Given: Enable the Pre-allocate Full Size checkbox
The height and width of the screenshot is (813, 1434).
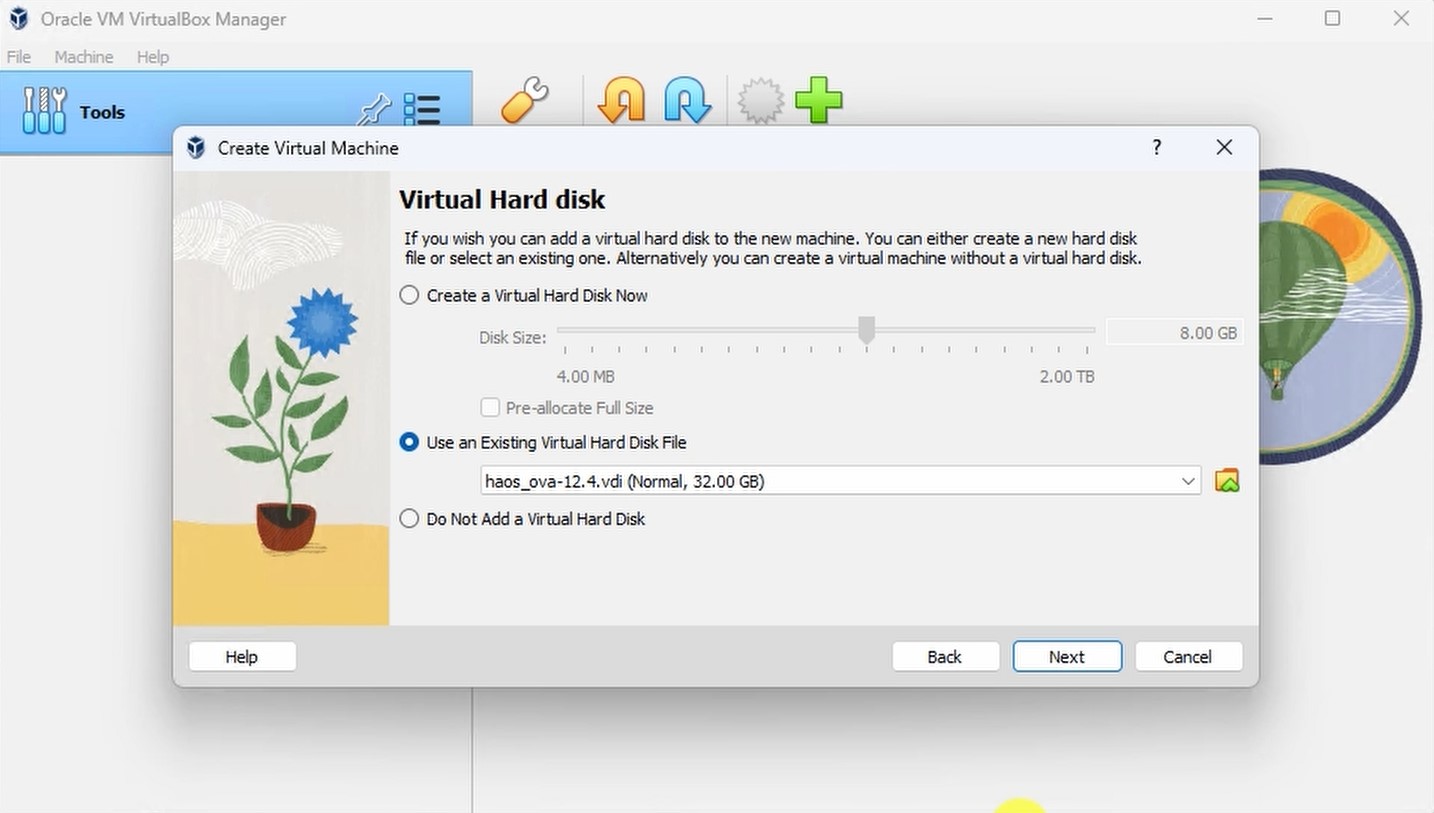Looking at the screenshot, I should click(x=490, y=407).
